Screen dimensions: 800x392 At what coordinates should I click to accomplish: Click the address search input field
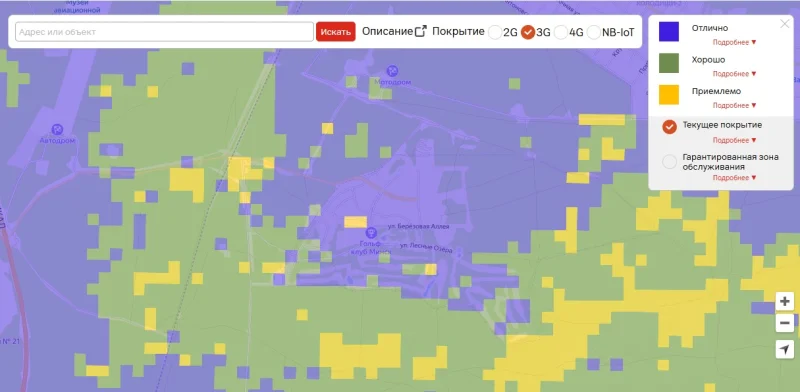(x=165, y=32)
